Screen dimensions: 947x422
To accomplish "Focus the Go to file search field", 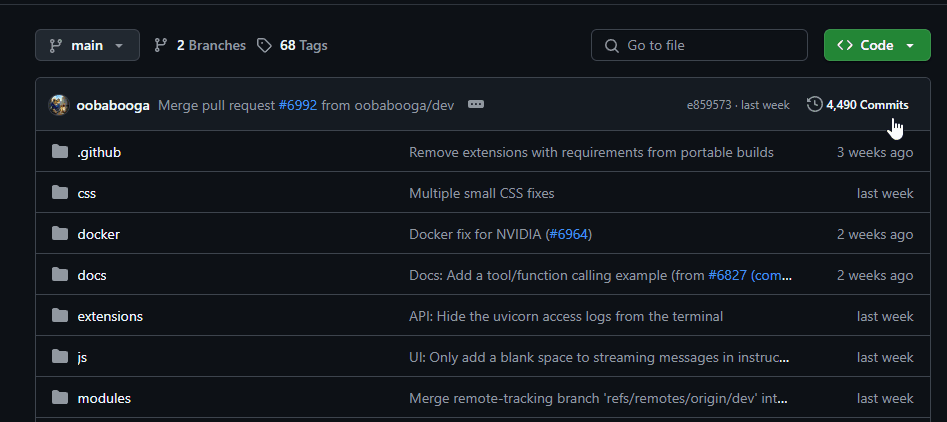I will click(699, 45).
